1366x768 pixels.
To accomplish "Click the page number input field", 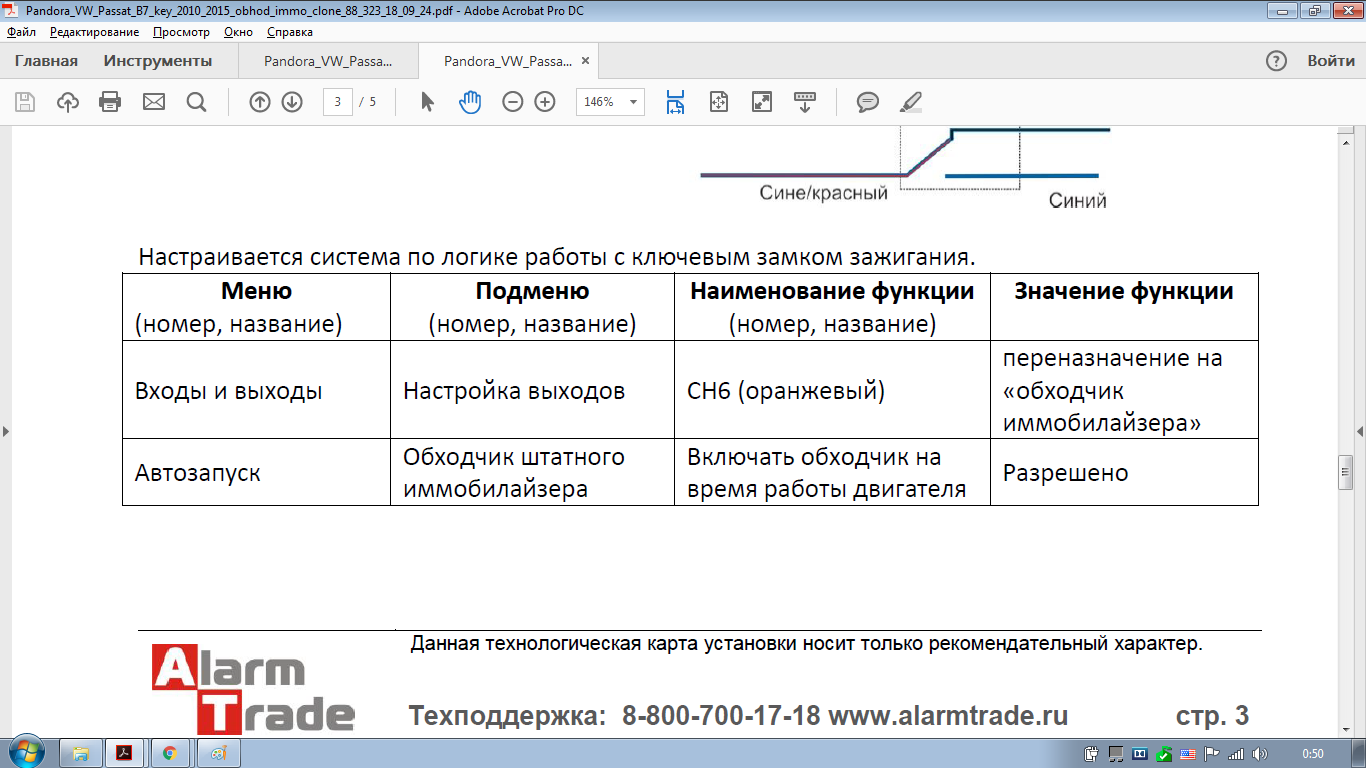I will 338,102.
